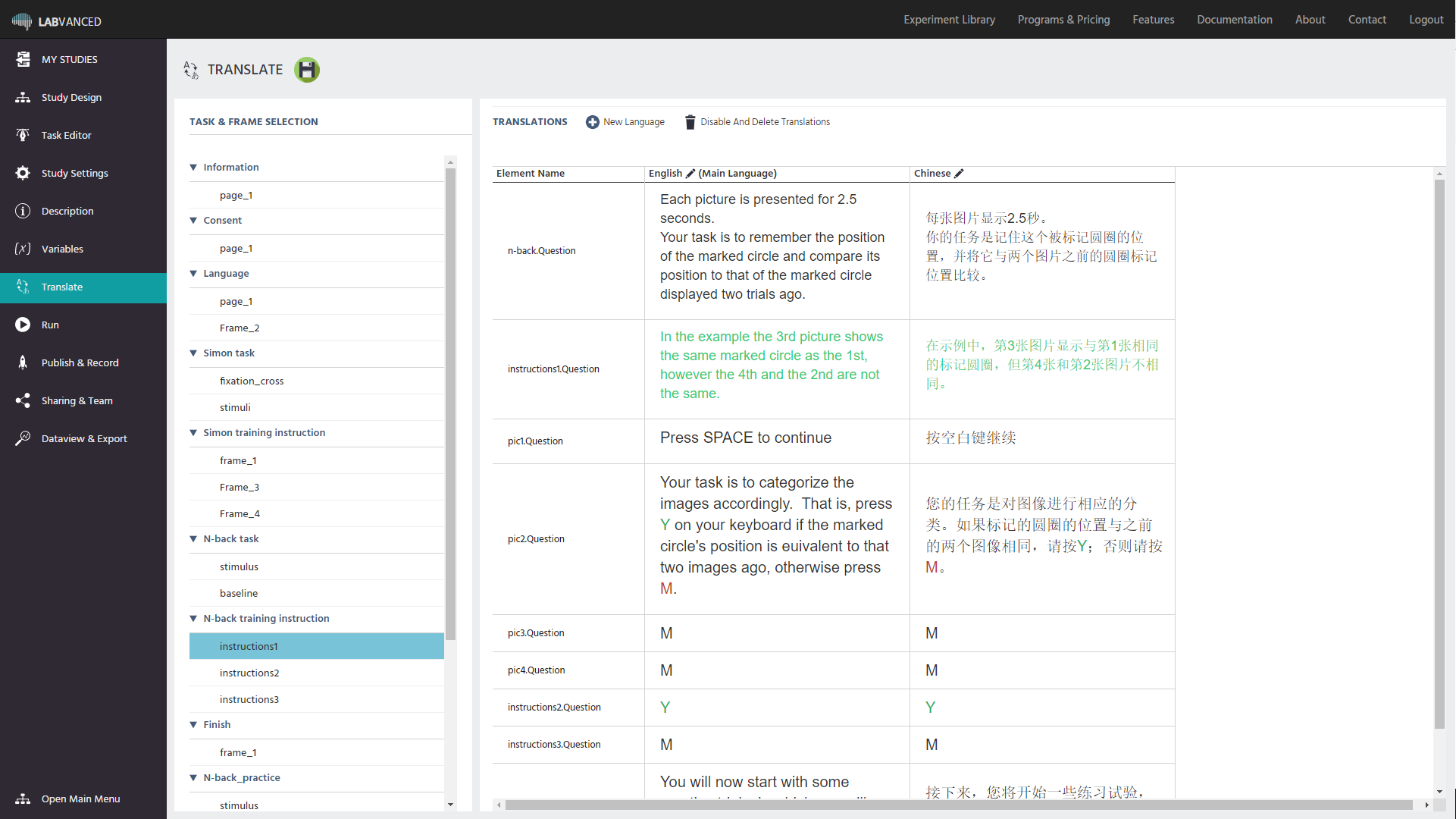The width and height of the screenshot is (1456, 819).
Task: Open Programs & Pricing menu item
Action: (1063, 20)
